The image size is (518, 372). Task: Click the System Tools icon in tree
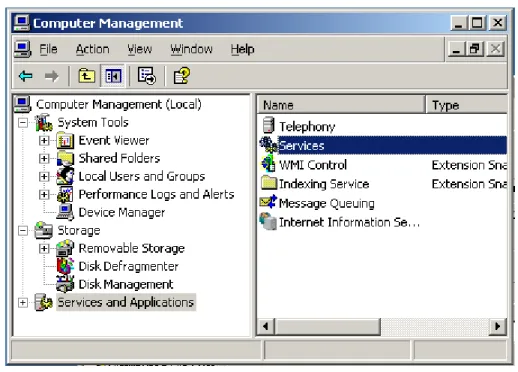point(44,122)
